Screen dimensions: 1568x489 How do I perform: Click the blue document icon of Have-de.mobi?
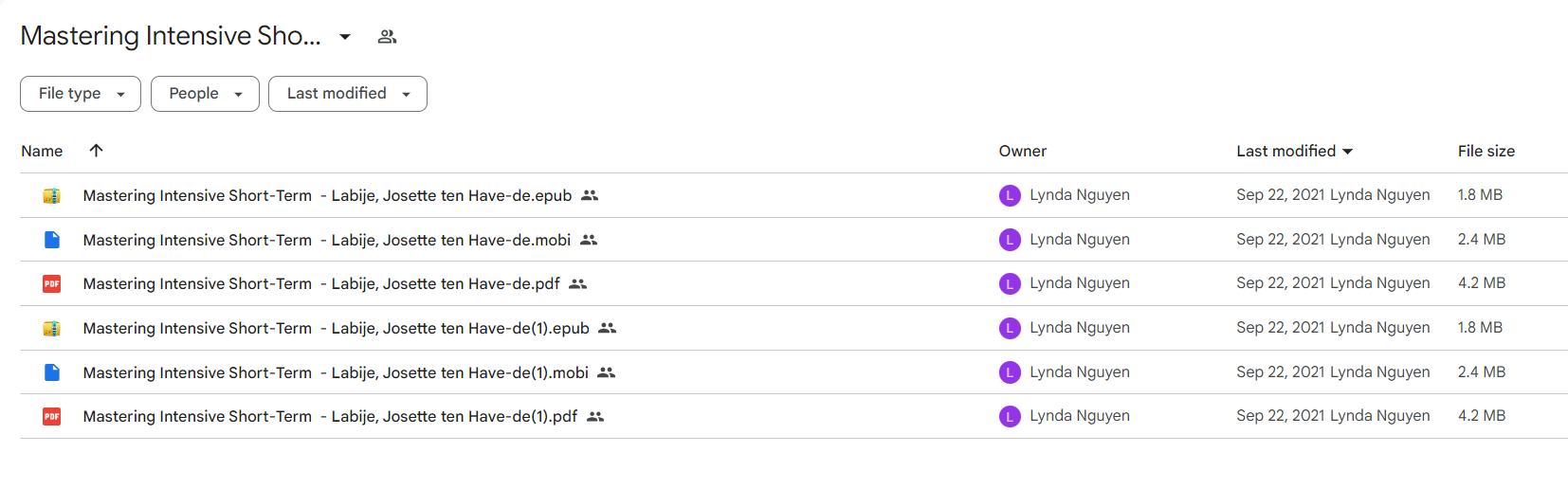pos(52,240)
